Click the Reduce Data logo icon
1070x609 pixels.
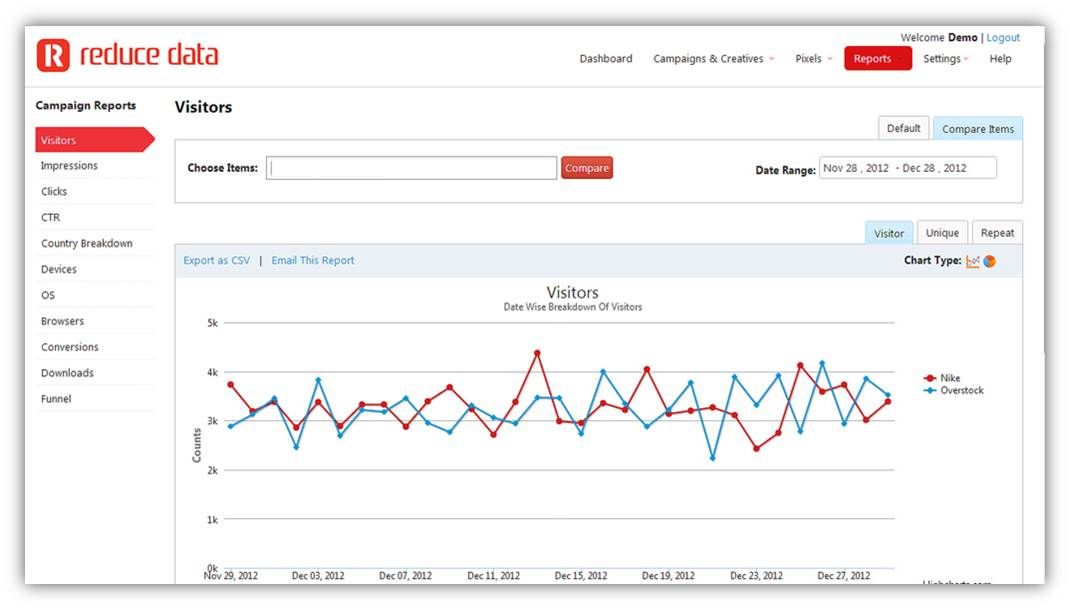click(x=53, y=55)
